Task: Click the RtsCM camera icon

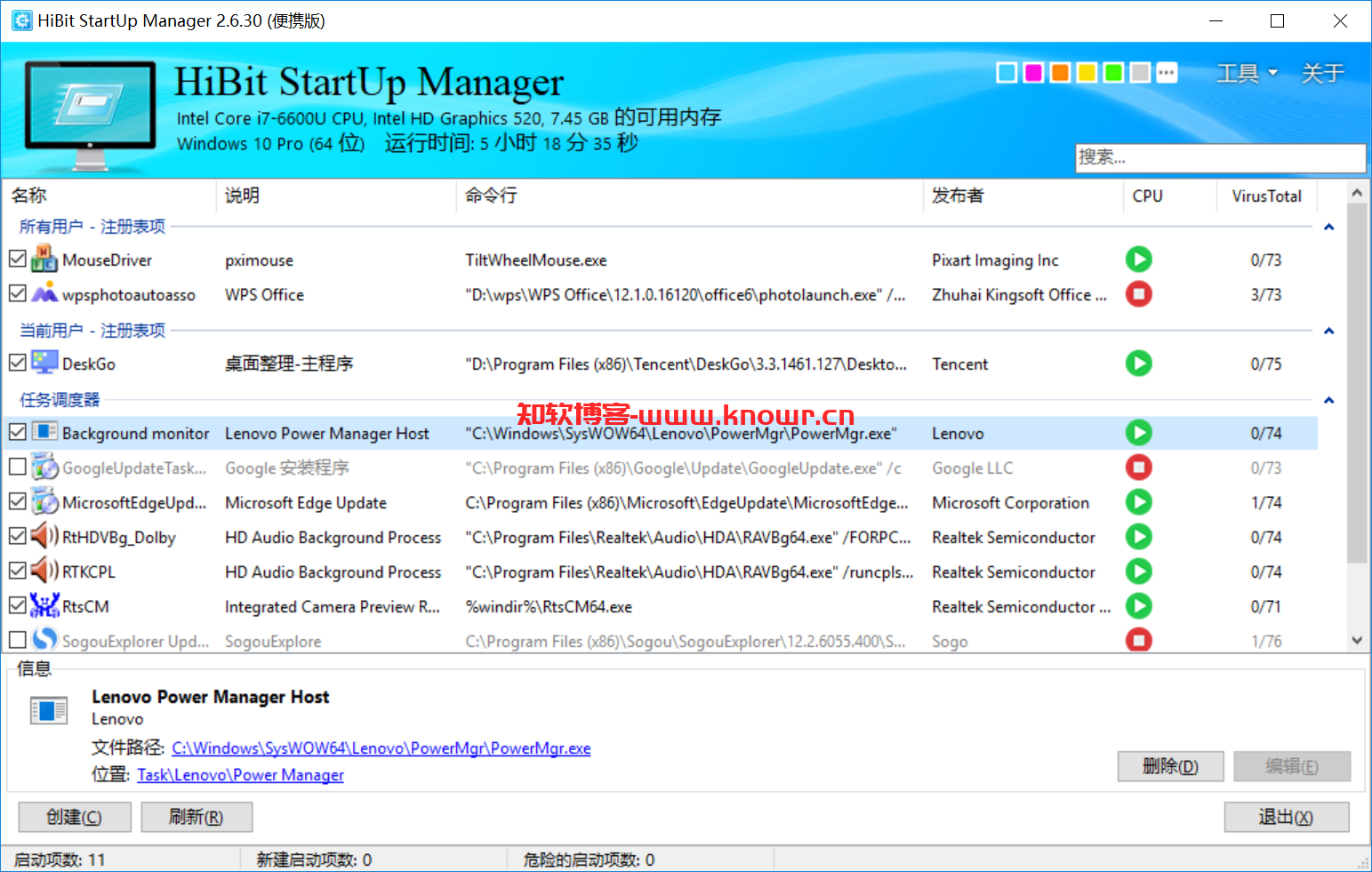Action: pos(44,605)
